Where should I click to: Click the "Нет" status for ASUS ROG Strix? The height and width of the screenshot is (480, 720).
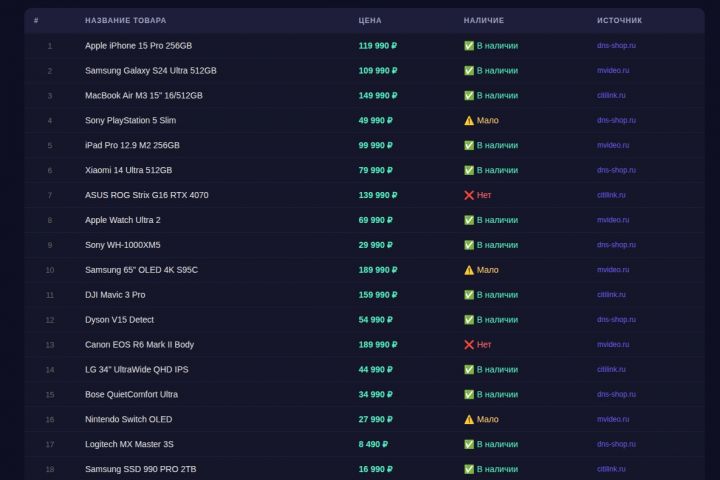[x=484, y=195]
